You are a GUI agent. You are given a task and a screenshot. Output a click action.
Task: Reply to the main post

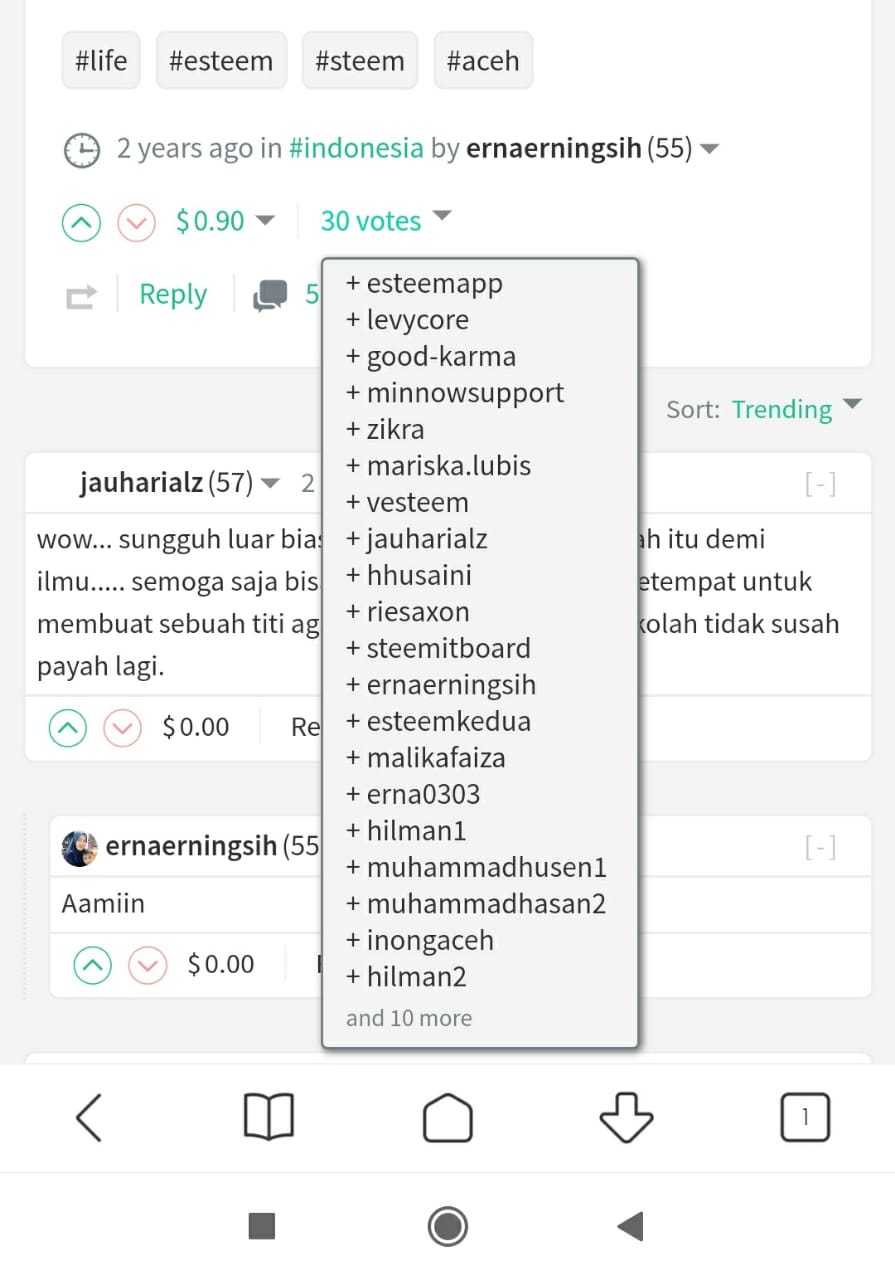click(x=173, y=295)
